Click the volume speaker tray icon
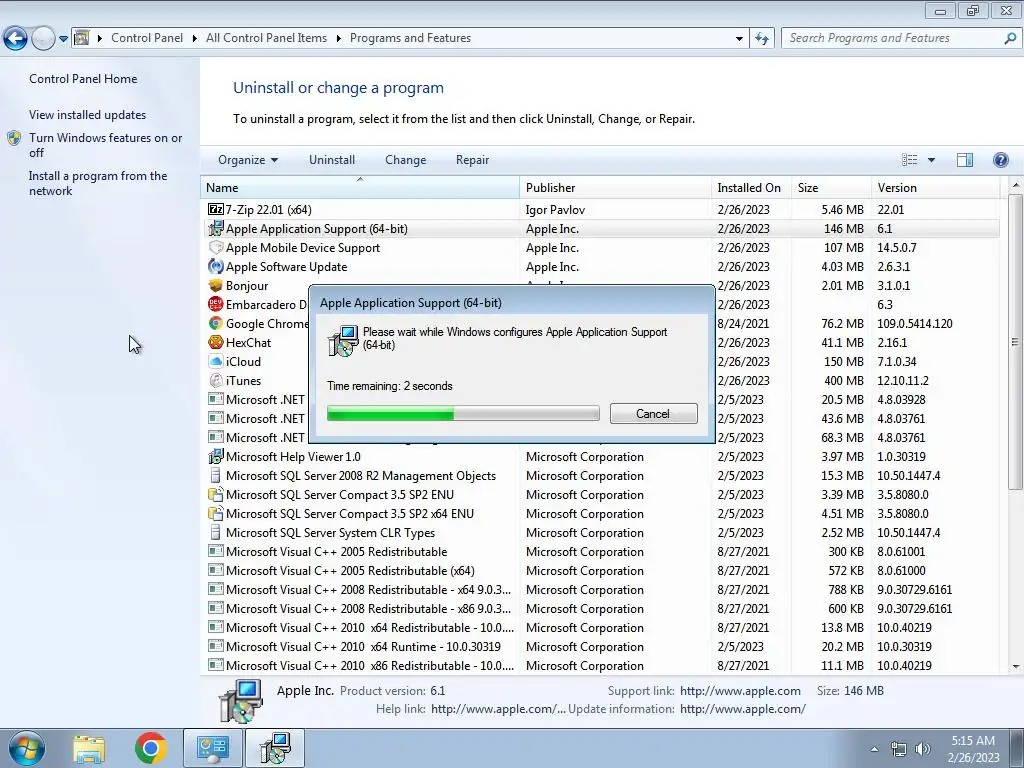Viewport: 1024px width, 768px height. pyautogui.click(x=923, y=749)
